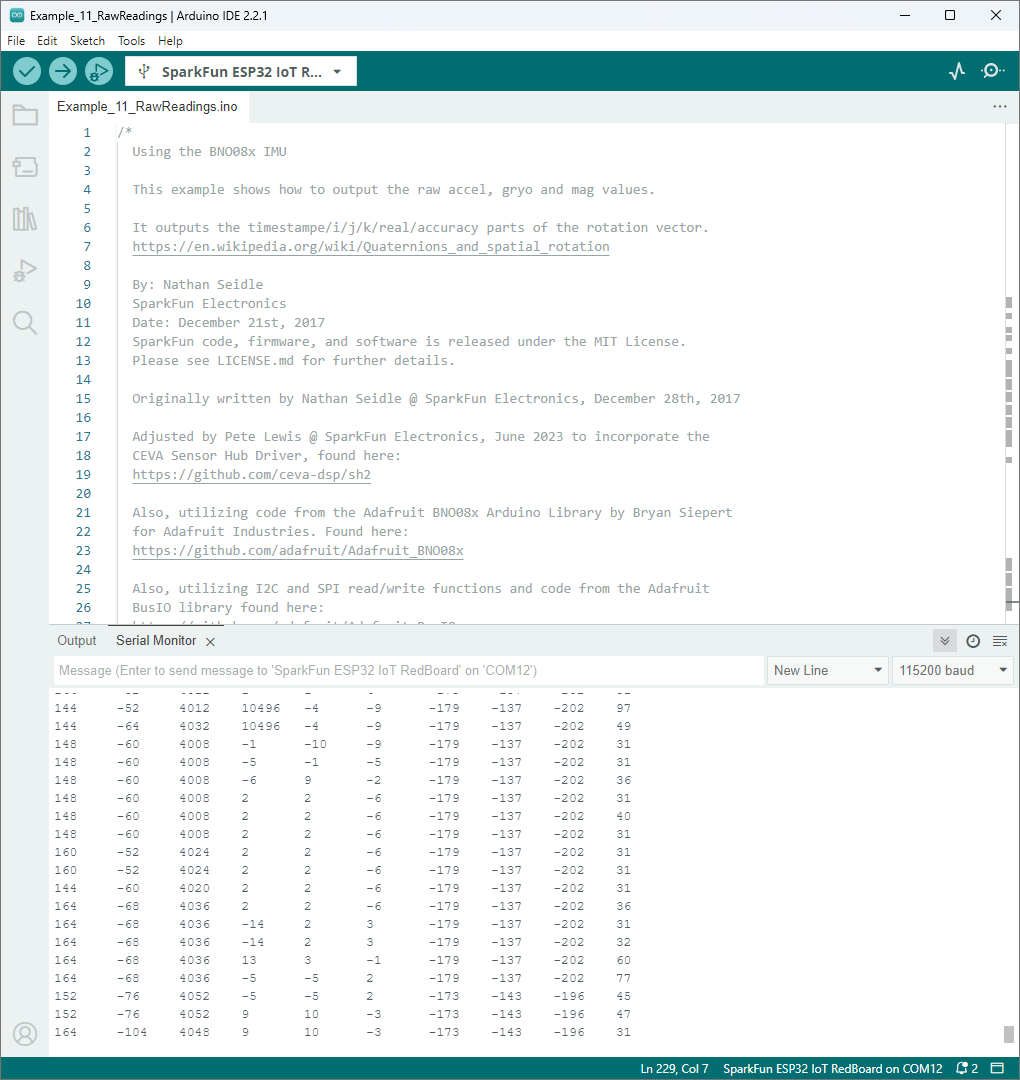Open the github ceva-dsp/sh2 link
Viewport: 1020px width, 1080px height.
click(x=251, y=475)
